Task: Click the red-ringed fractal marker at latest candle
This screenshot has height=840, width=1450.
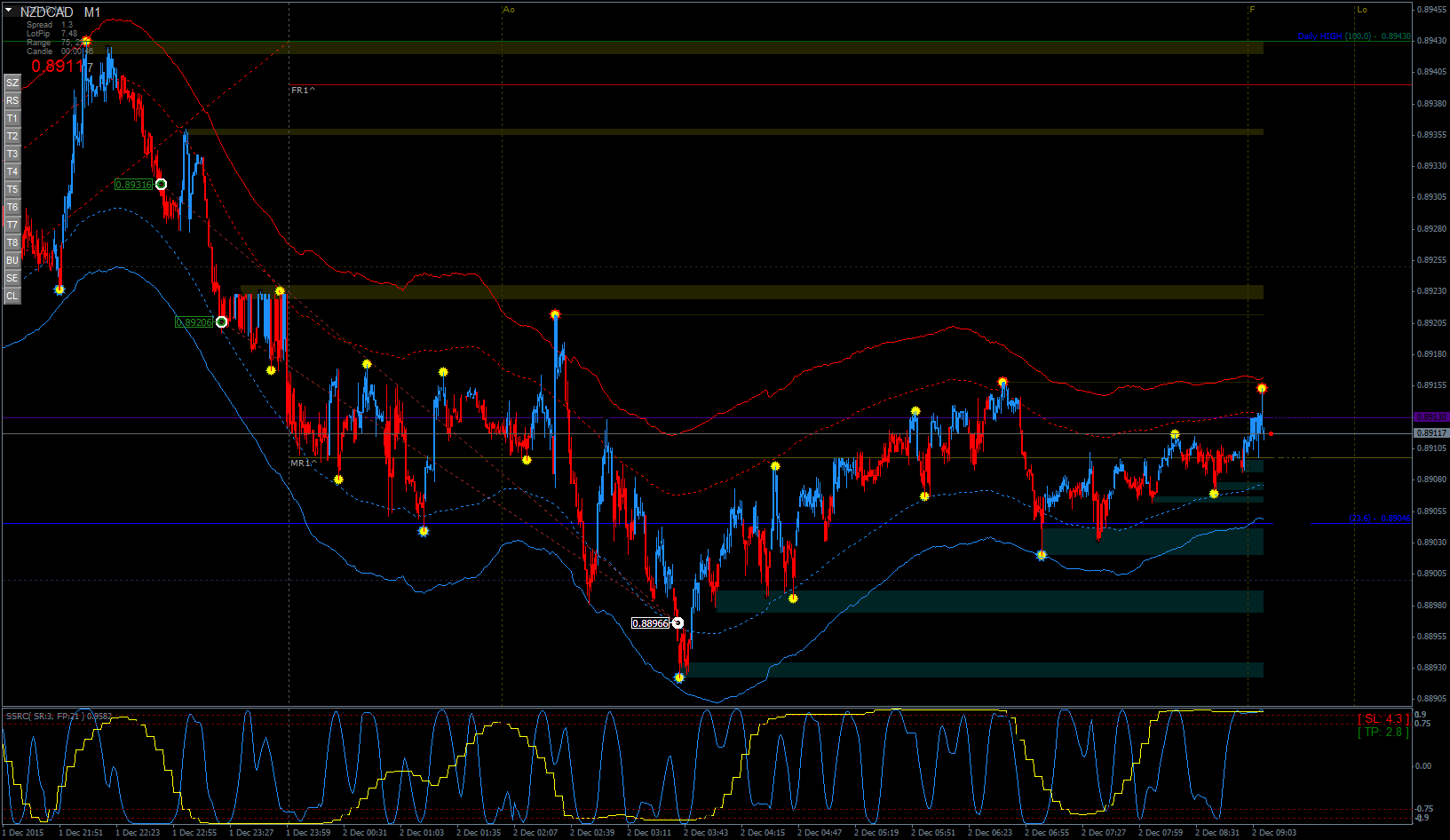Action: 1262,389
